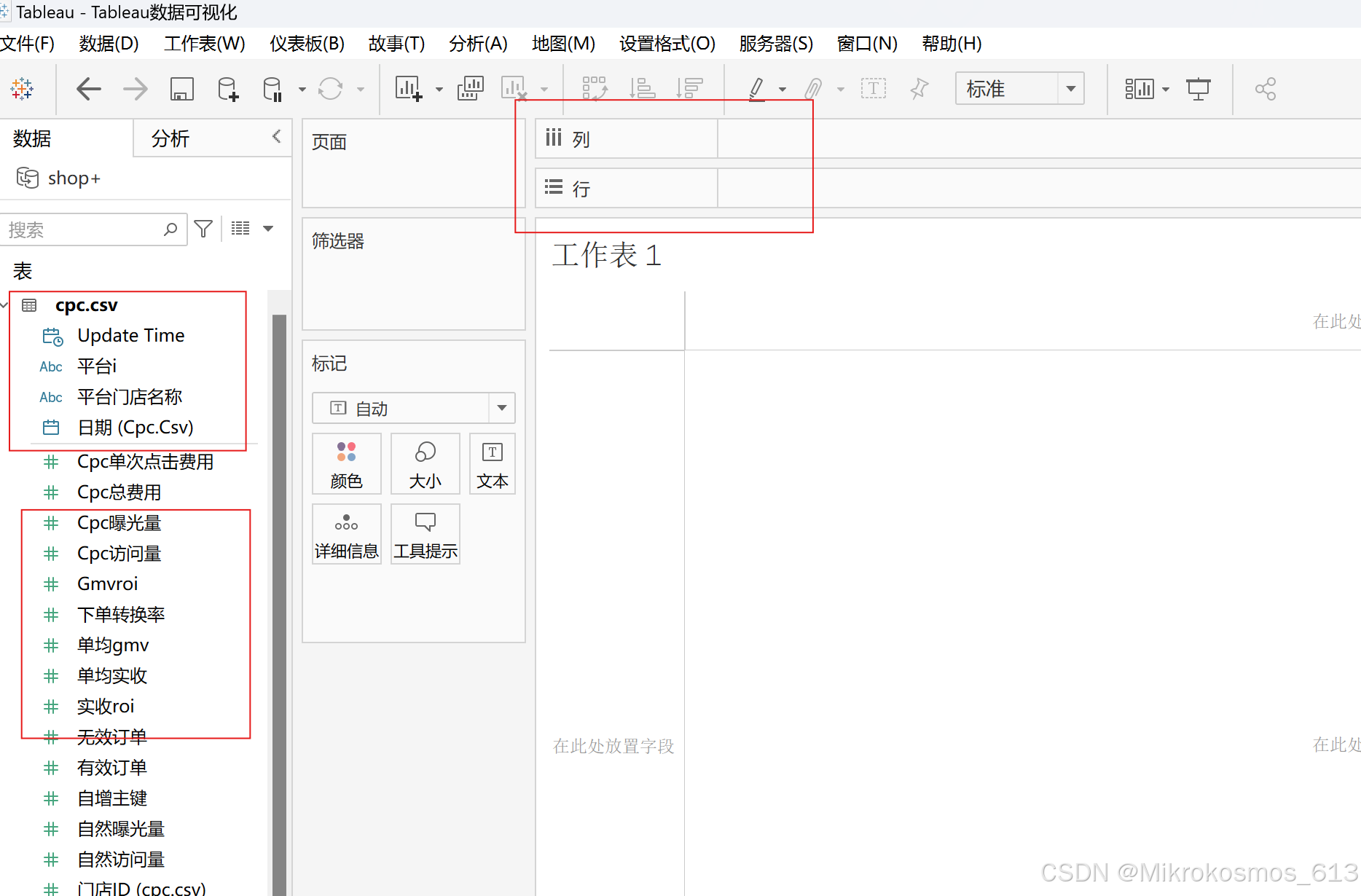1361x896 pixels.
Task: Open the 文件(F) menu
Action: coord(28,44)
